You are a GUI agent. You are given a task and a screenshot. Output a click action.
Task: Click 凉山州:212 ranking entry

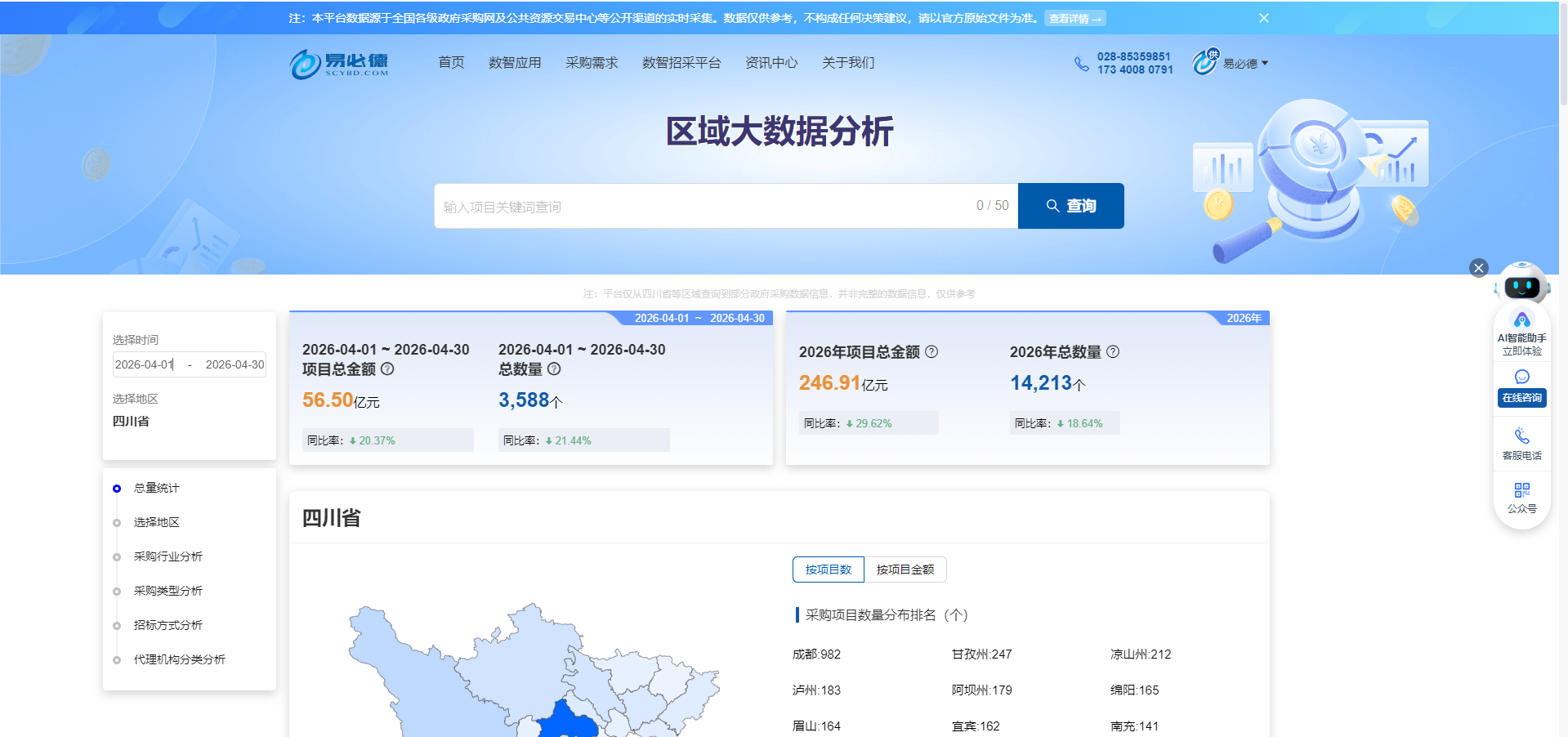coord(1141,654)
